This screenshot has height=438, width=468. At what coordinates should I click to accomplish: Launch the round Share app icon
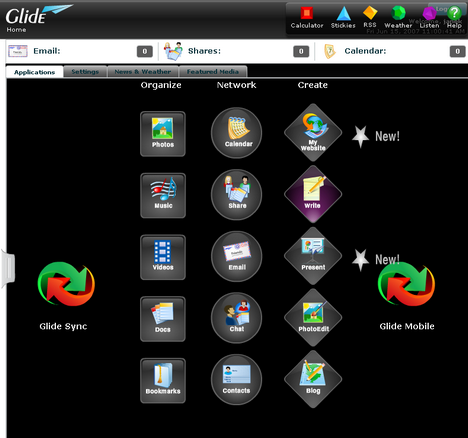click(236, 194)
